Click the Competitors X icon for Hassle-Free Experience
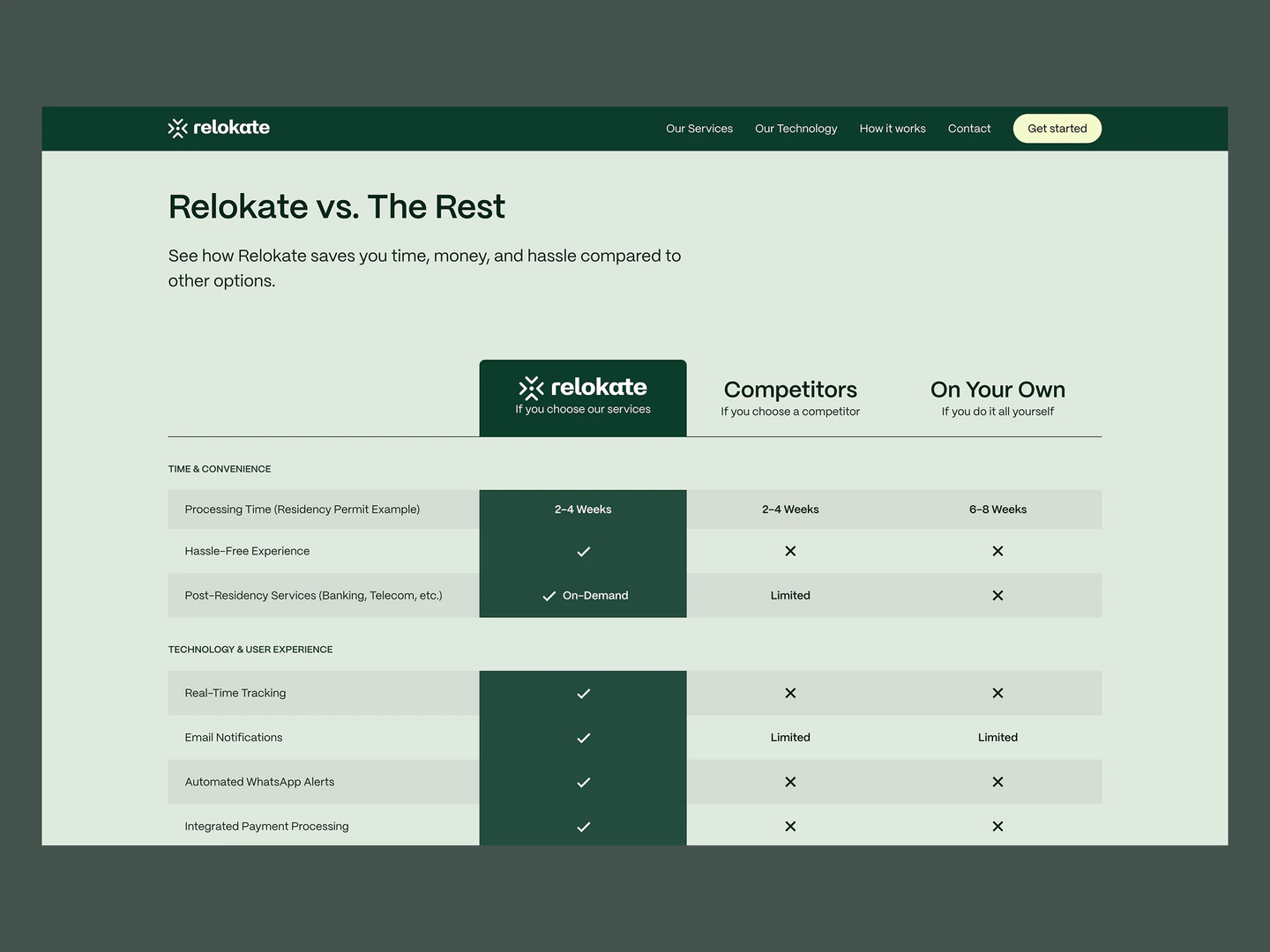This screenshot has width=1270, height=952. point(790,551)
